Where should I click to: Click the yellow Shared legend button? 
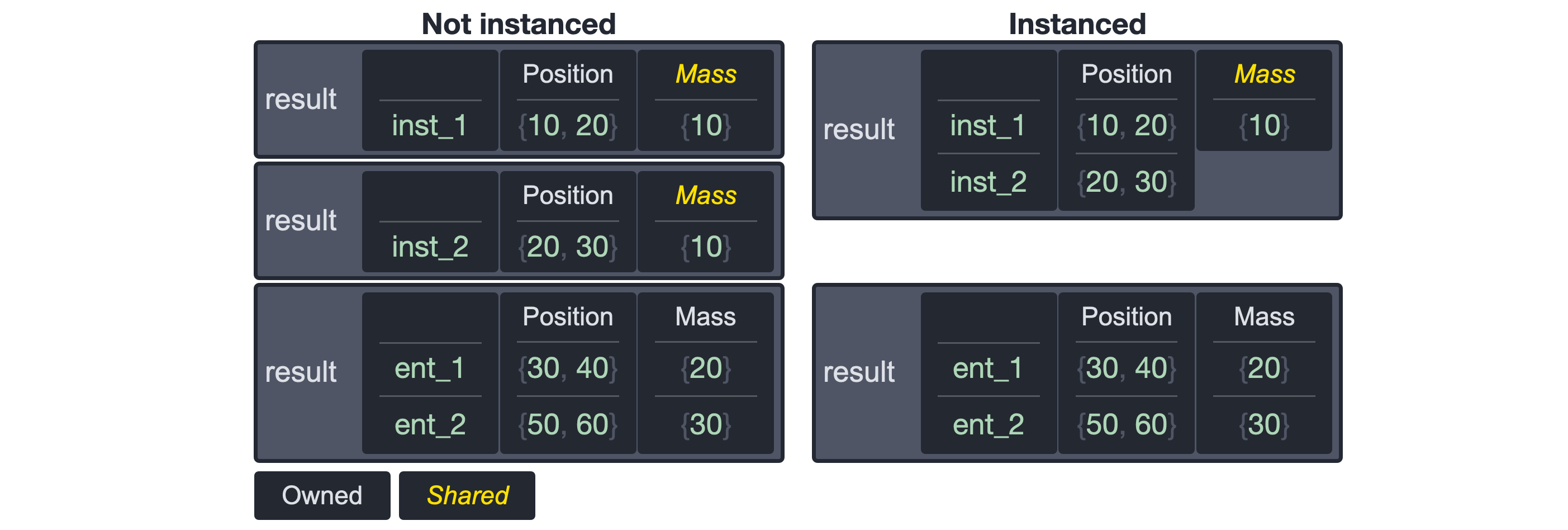pyautogui.click(x=467, y=495)
